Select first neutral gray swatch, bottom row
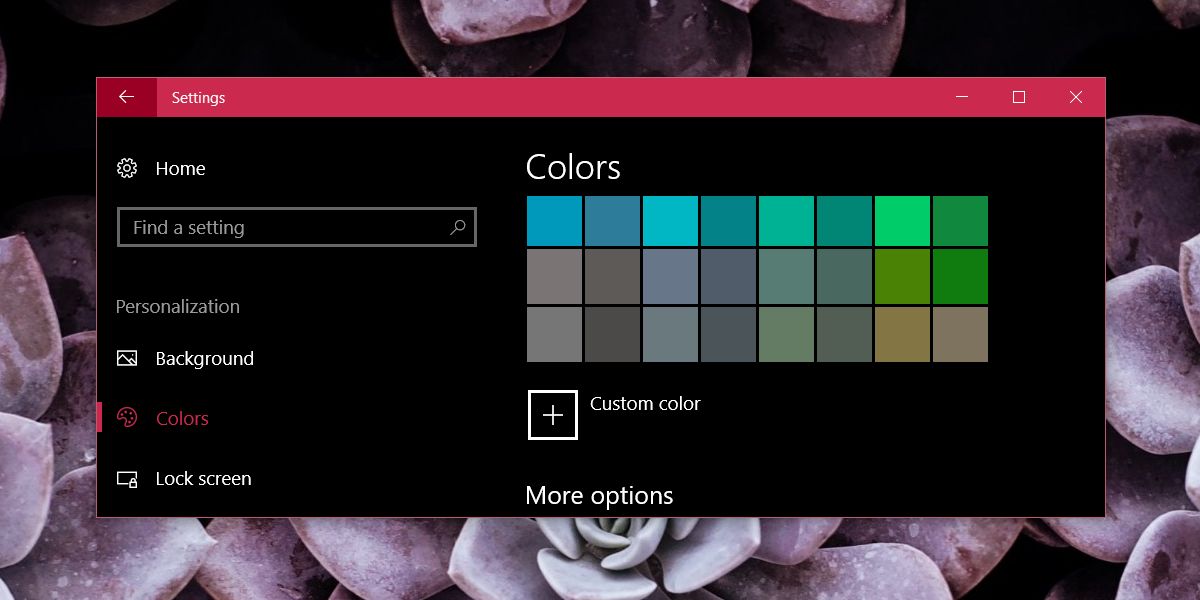The height and width of the screenshot is (600, 1200). (x=554, y=334)
